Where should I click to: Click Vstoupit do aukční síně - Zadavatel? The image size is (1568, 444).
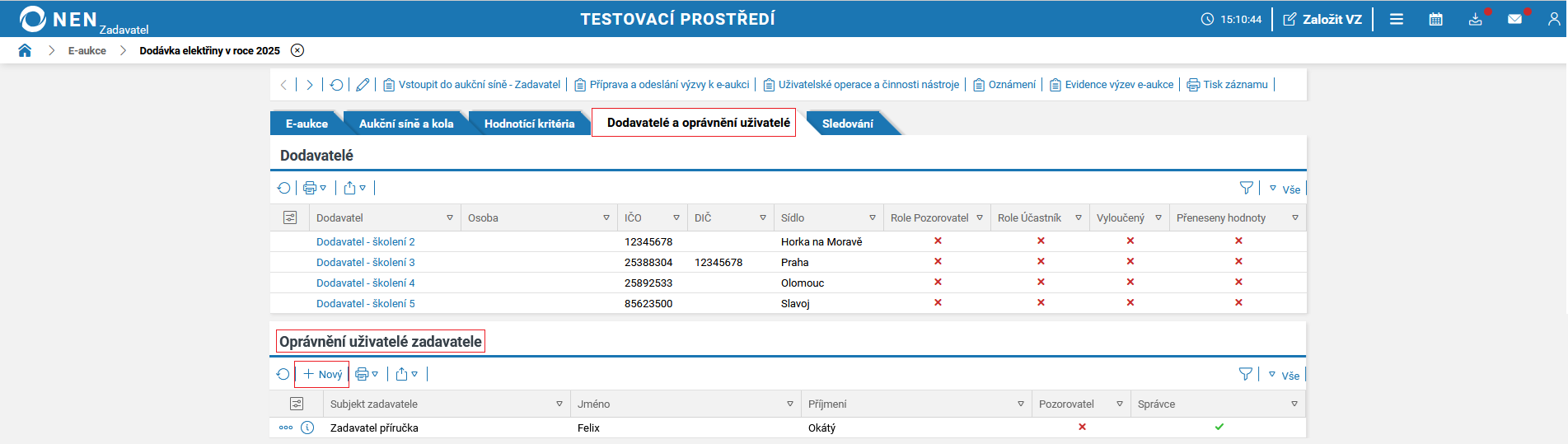[x=472, y=85]
